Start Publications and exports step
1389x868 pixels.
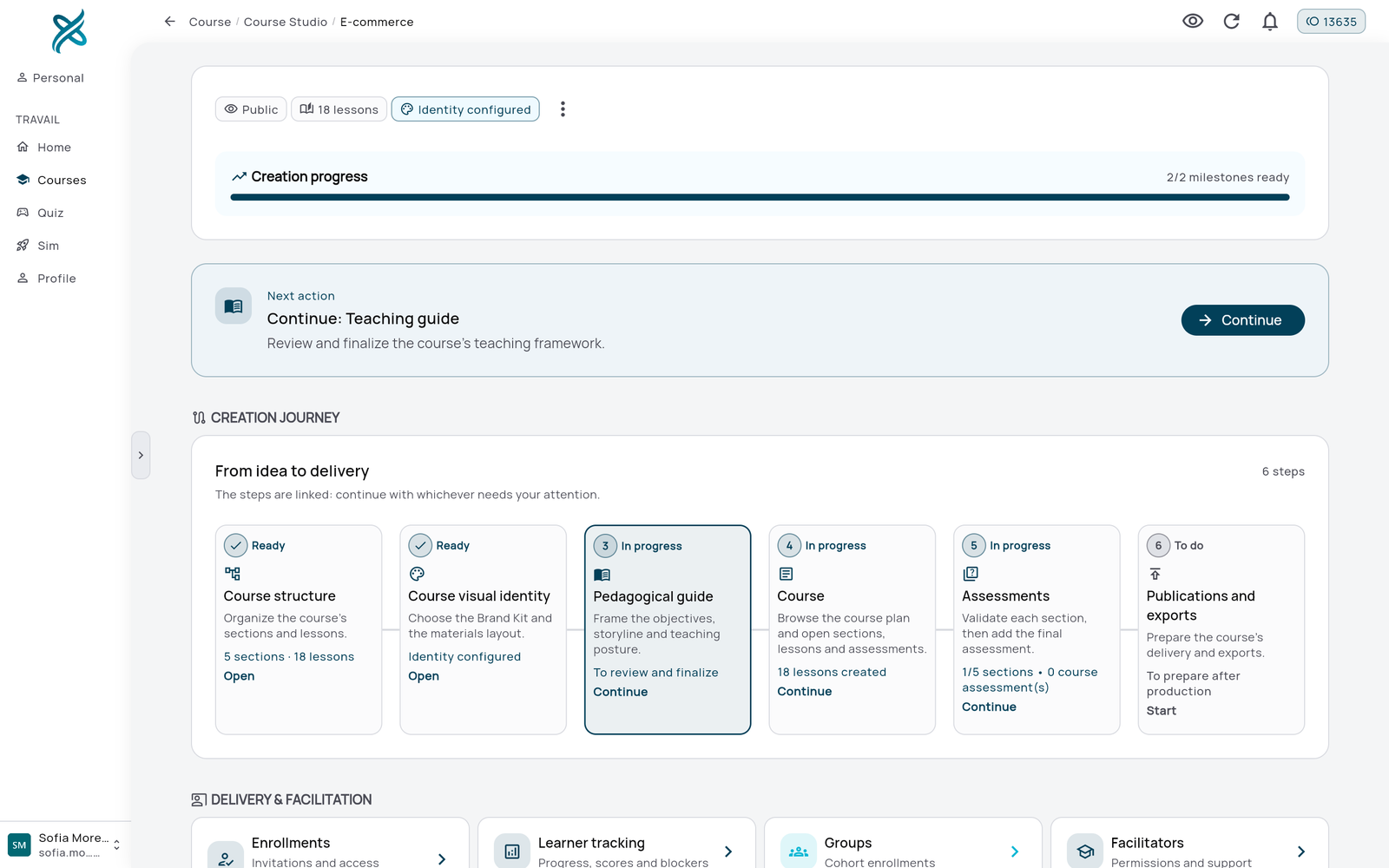(x=1162, y=711)
